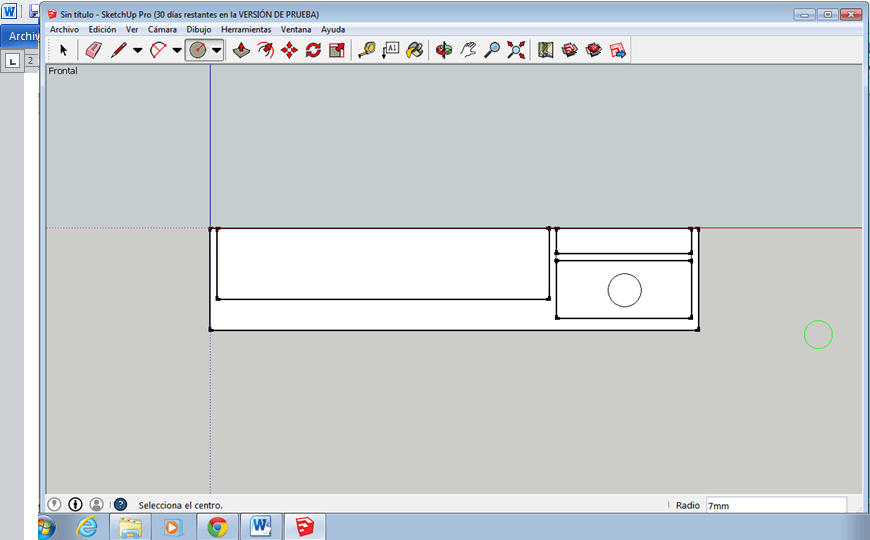Click the Word window Archivo tab
The height and width of the screenshot is (540, 870).
pos(22,36)
